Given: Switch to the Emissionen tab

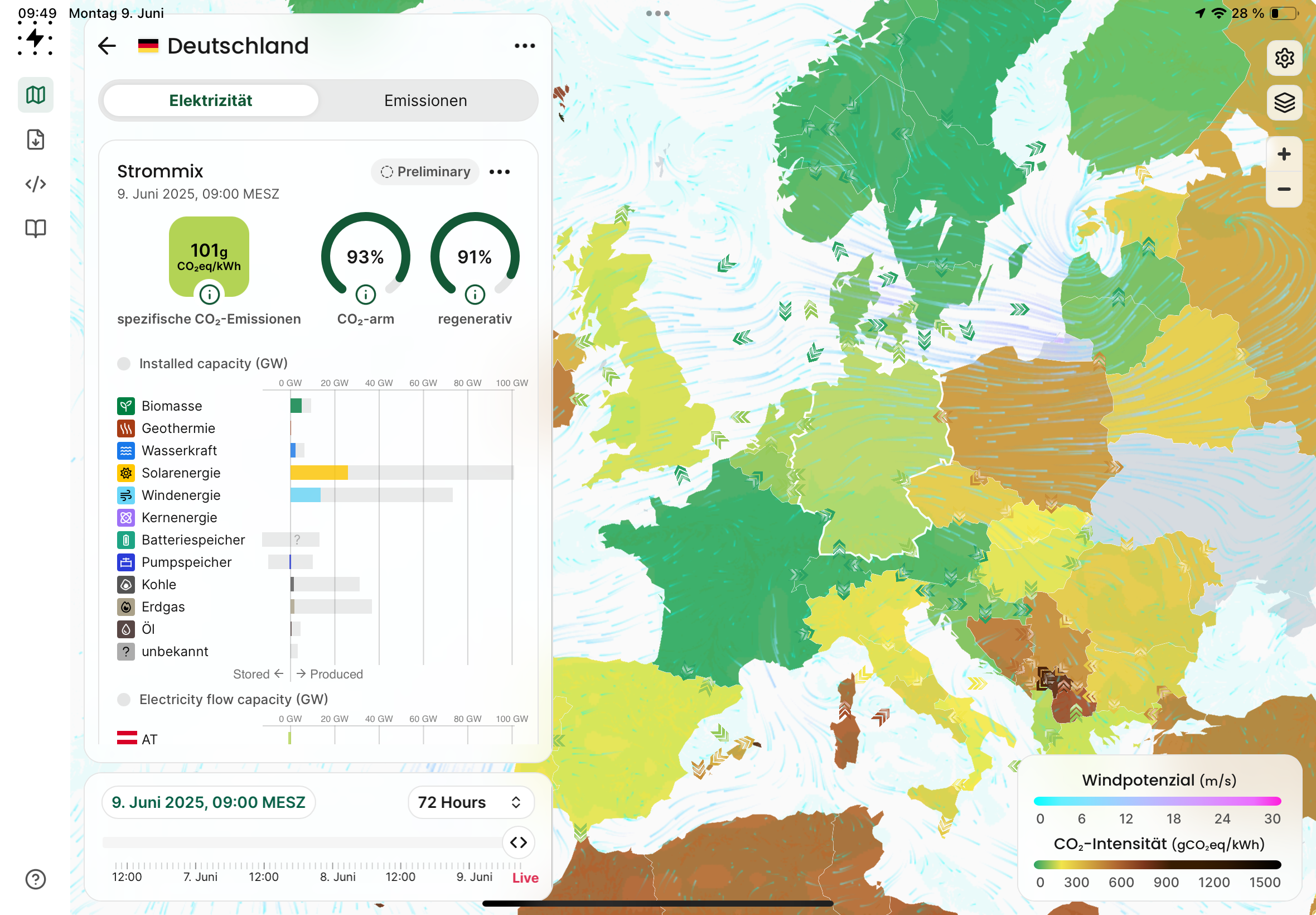Looking at the screenshot, I should (425, 101).
